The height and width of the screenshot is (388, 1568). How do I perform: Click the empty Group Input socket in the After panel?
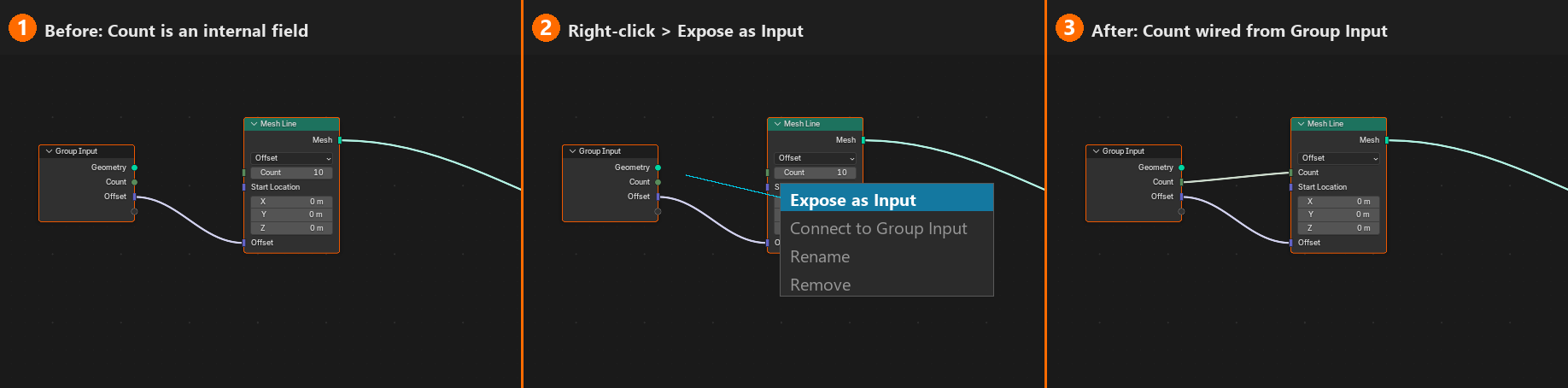[x=1181, y=211]
